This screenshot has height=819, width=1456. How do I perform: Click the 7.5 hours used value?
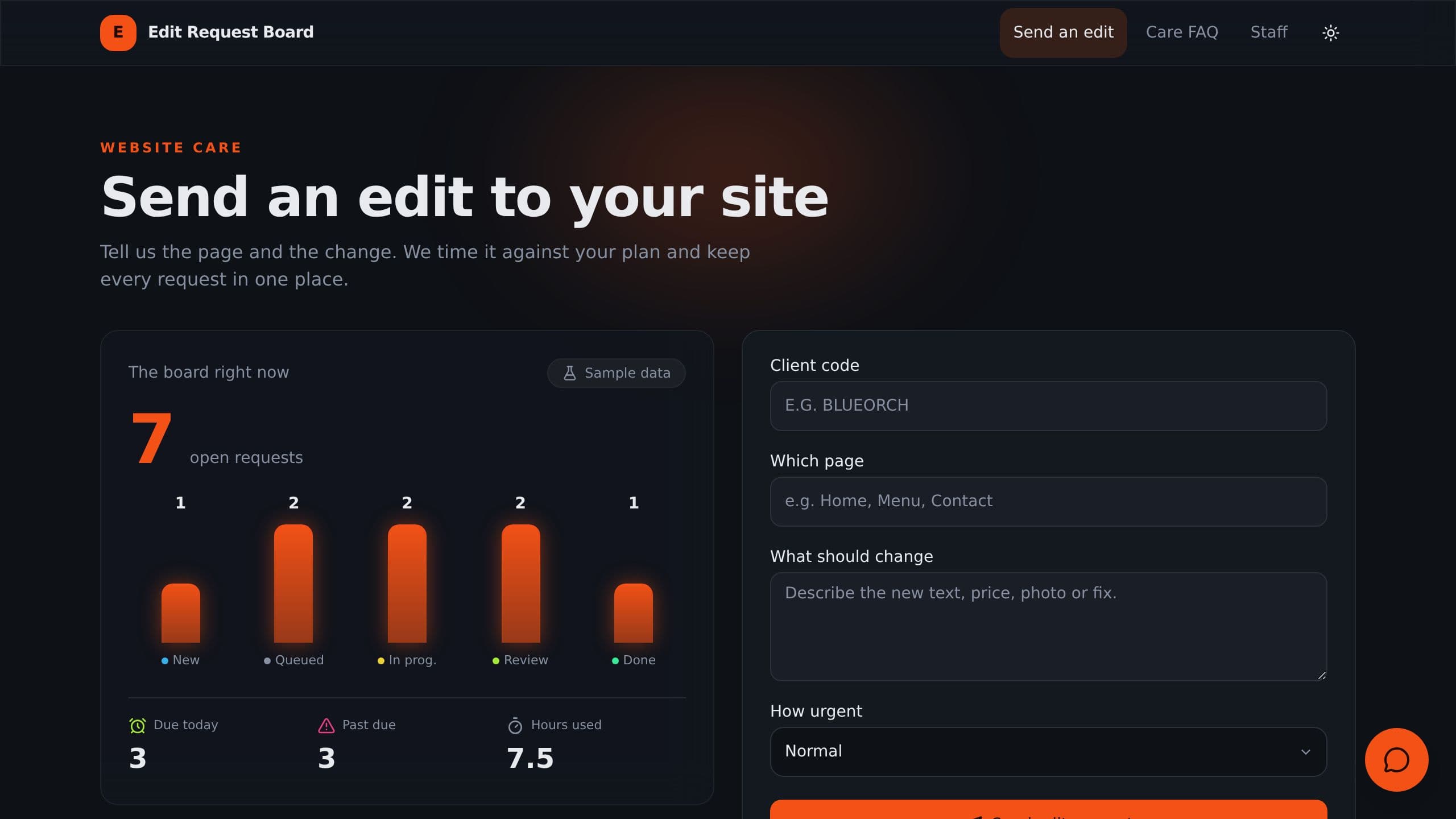[x=530, y=758]
